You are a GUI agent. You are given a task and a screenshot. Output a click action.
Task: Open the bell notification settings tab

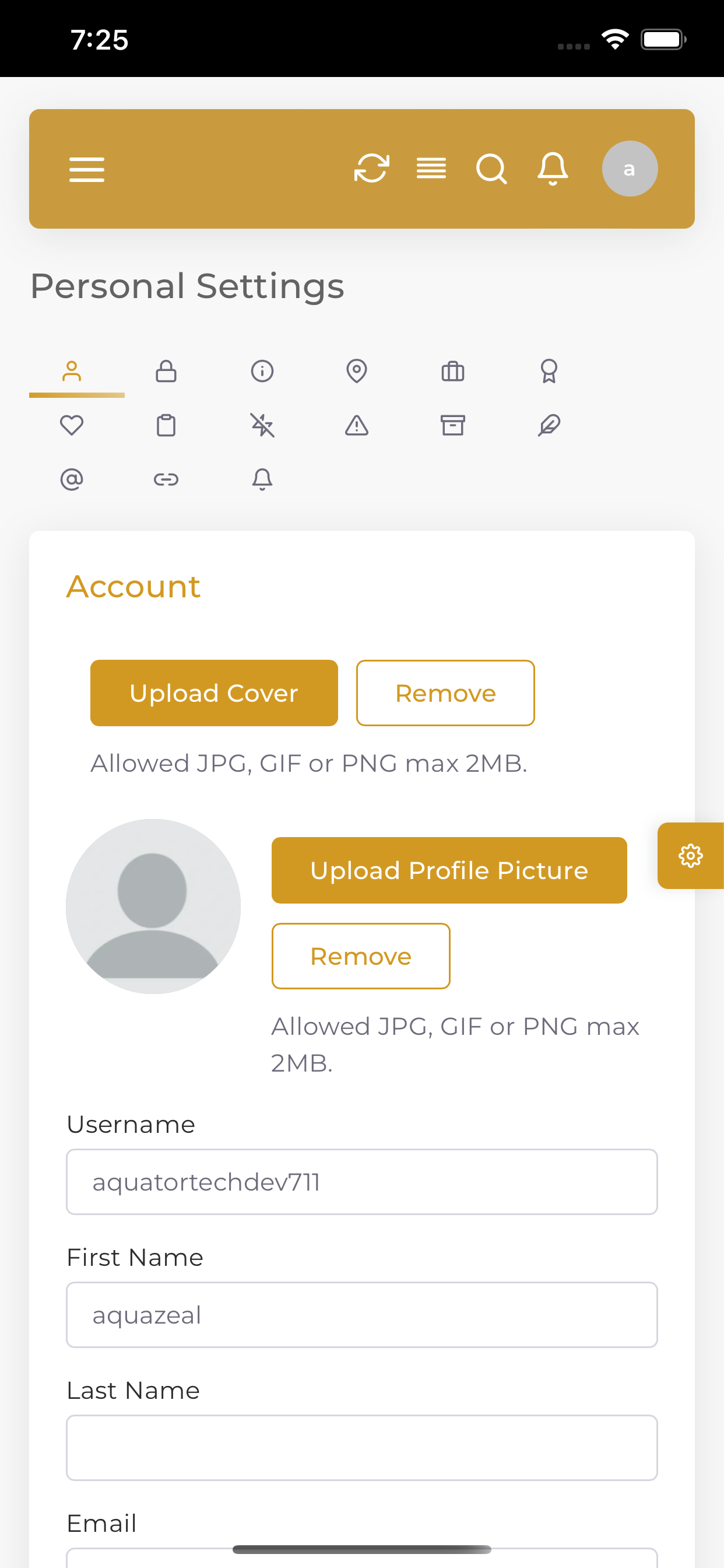click(262, 480)
